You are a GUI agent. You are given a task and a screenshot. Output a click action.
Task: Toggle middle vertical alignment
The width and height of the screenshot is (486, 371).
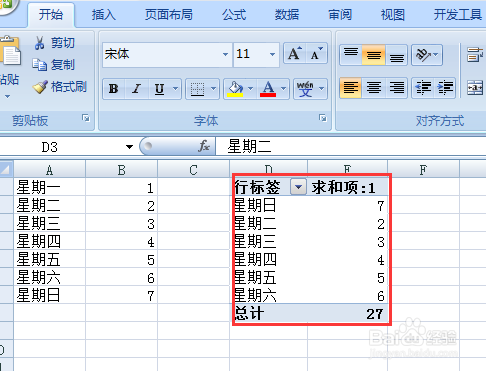tap(374, 54)
